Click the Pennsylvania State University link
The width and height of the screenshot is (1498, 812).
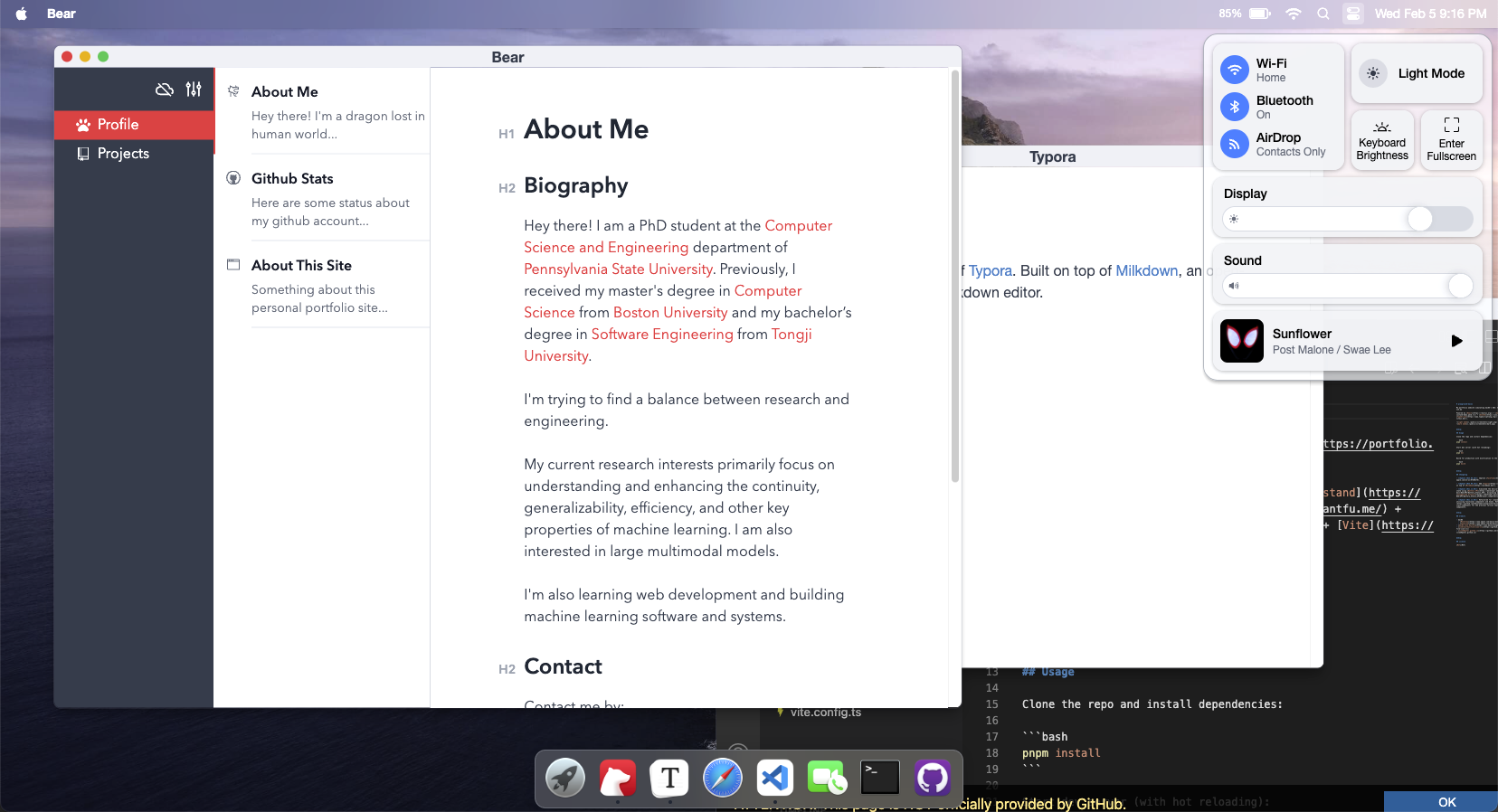coord(618,269)
